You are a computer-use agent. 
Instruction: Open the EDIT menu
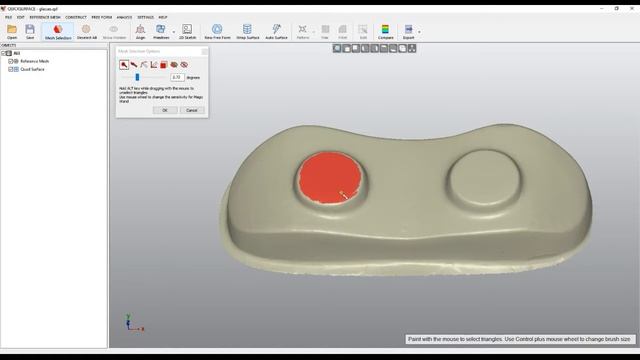(x=21, y=17)
